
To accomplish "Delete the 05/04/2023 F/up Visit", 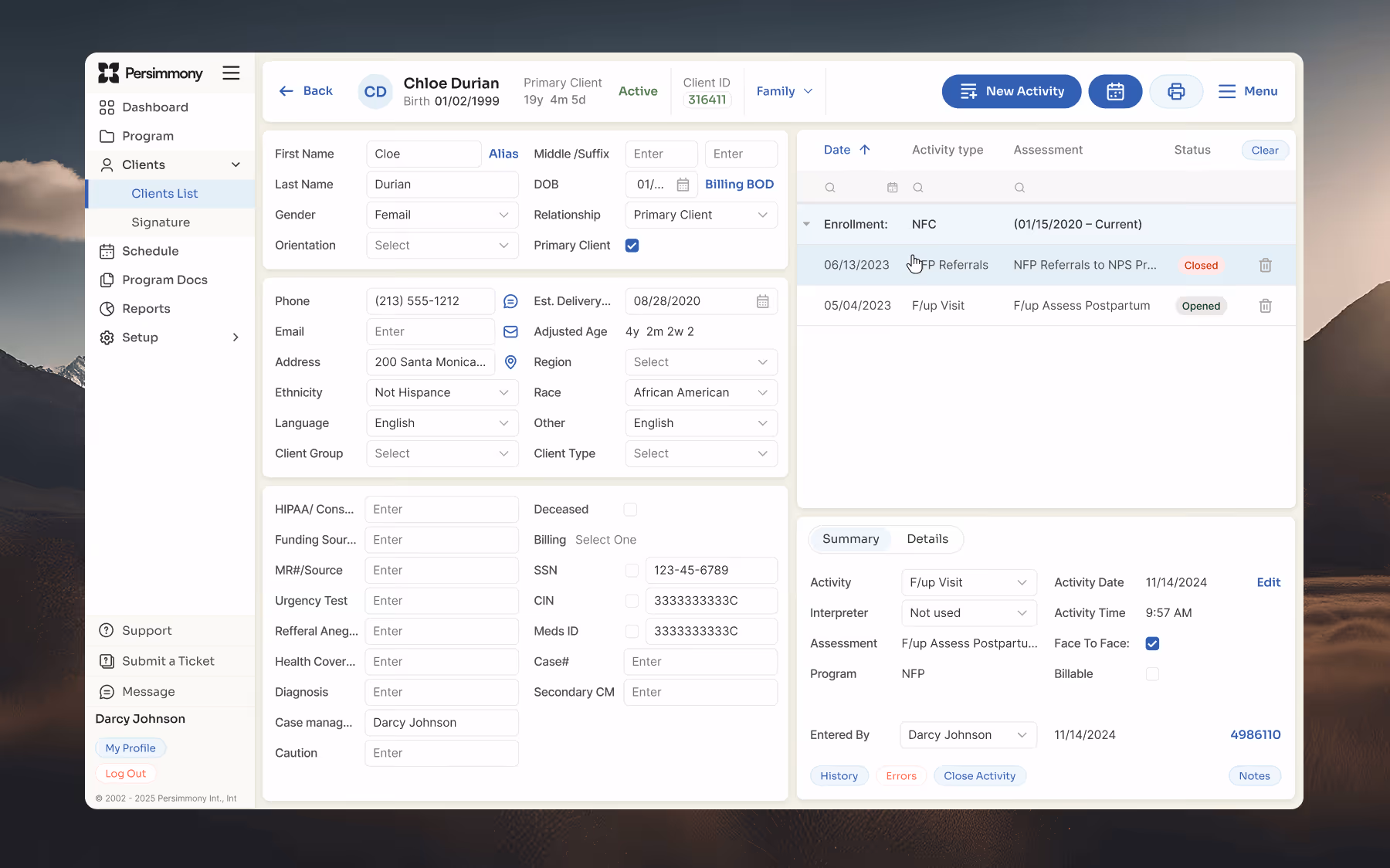I will (x=1266, y=306).
